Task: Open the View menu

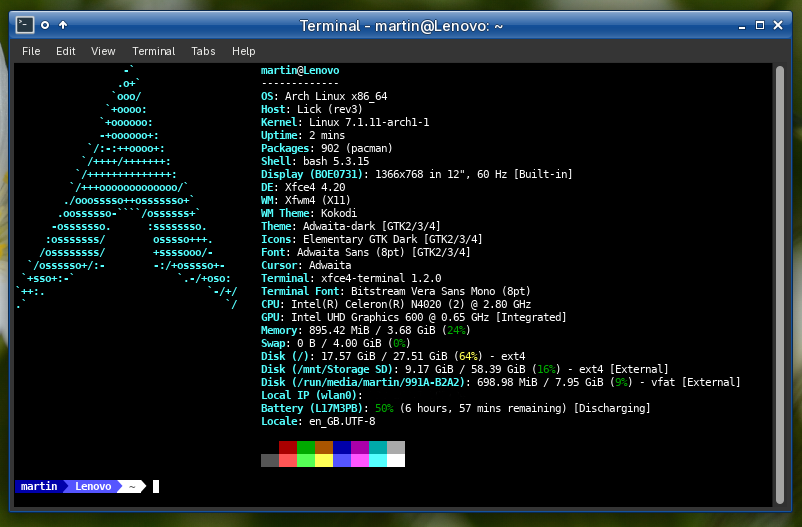Action: click(103, 51)
